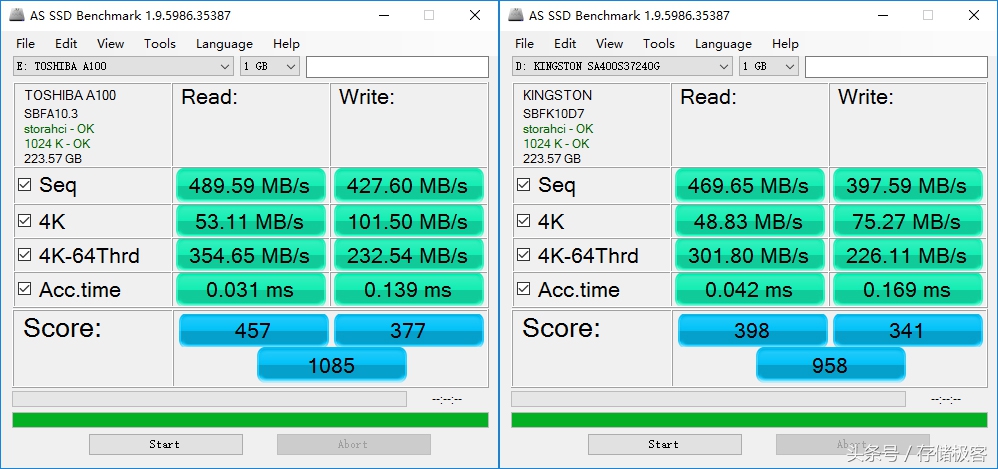The width and height of the screenshot is (998, 469).
Task: Click 4K read result 48.83 MB/s
Action: click(x=750, y=221)
